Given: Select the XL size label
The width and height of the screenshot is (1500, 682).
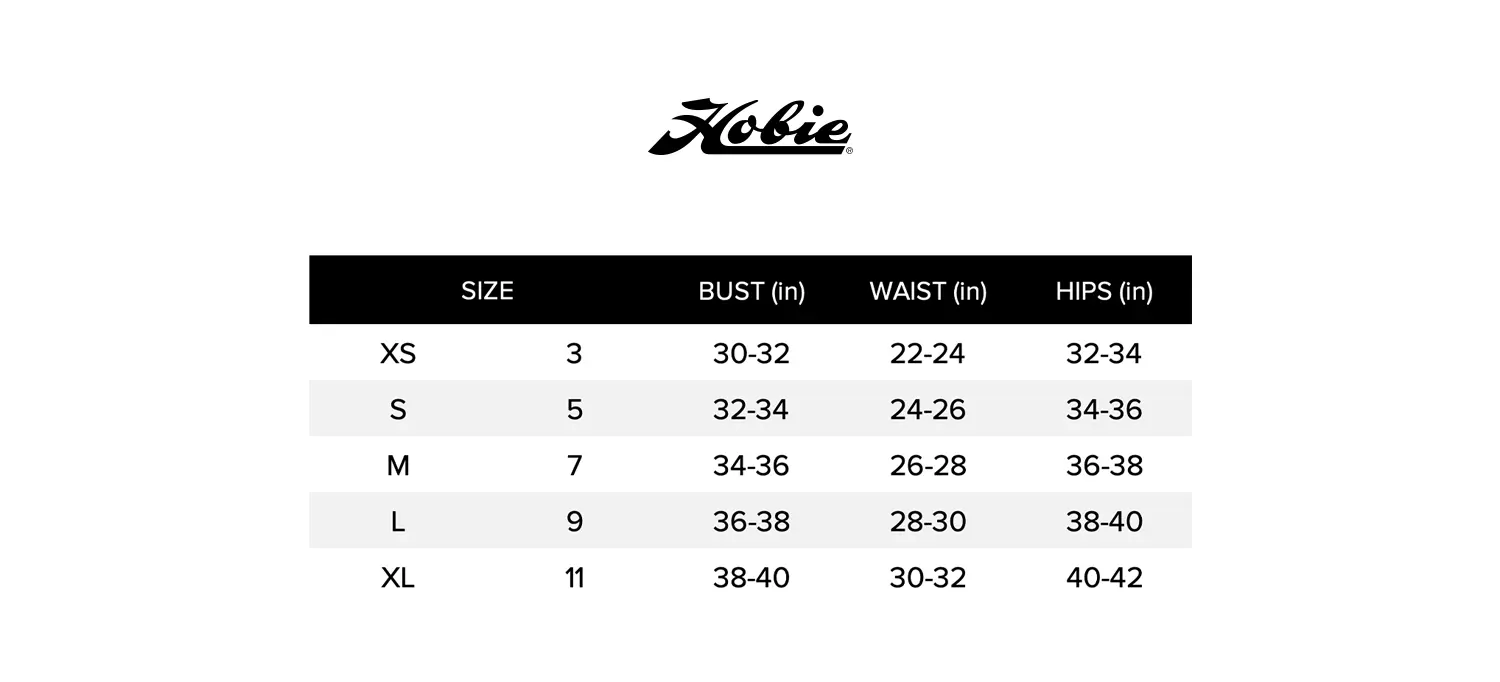Looking at the screenshot, I should [x=398, y=578].
